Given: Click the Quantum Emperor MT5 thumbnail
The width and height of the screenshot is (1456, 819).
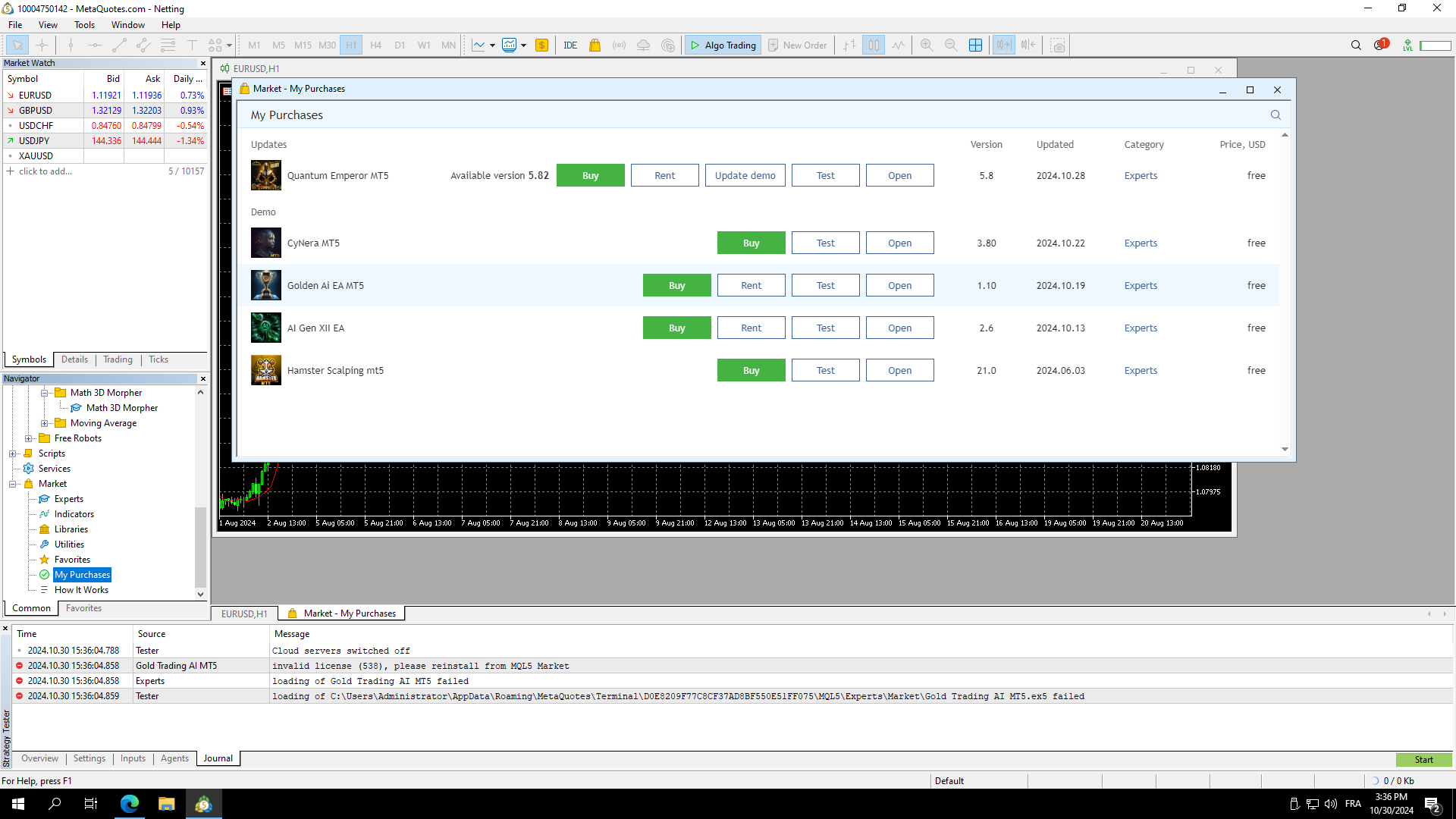Looking at the screenshot, I should coord(266,175).
